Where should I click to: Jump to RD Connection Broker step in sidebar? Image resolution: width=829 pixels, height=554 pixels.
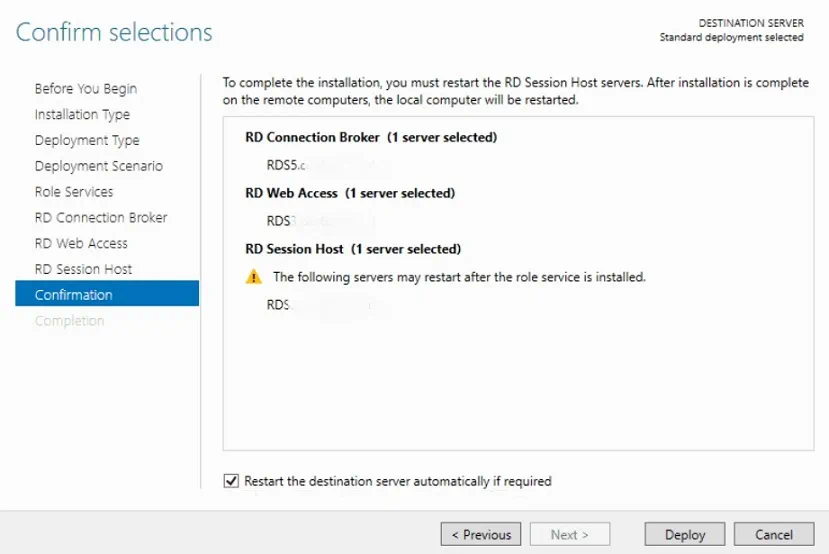point(101,218)
